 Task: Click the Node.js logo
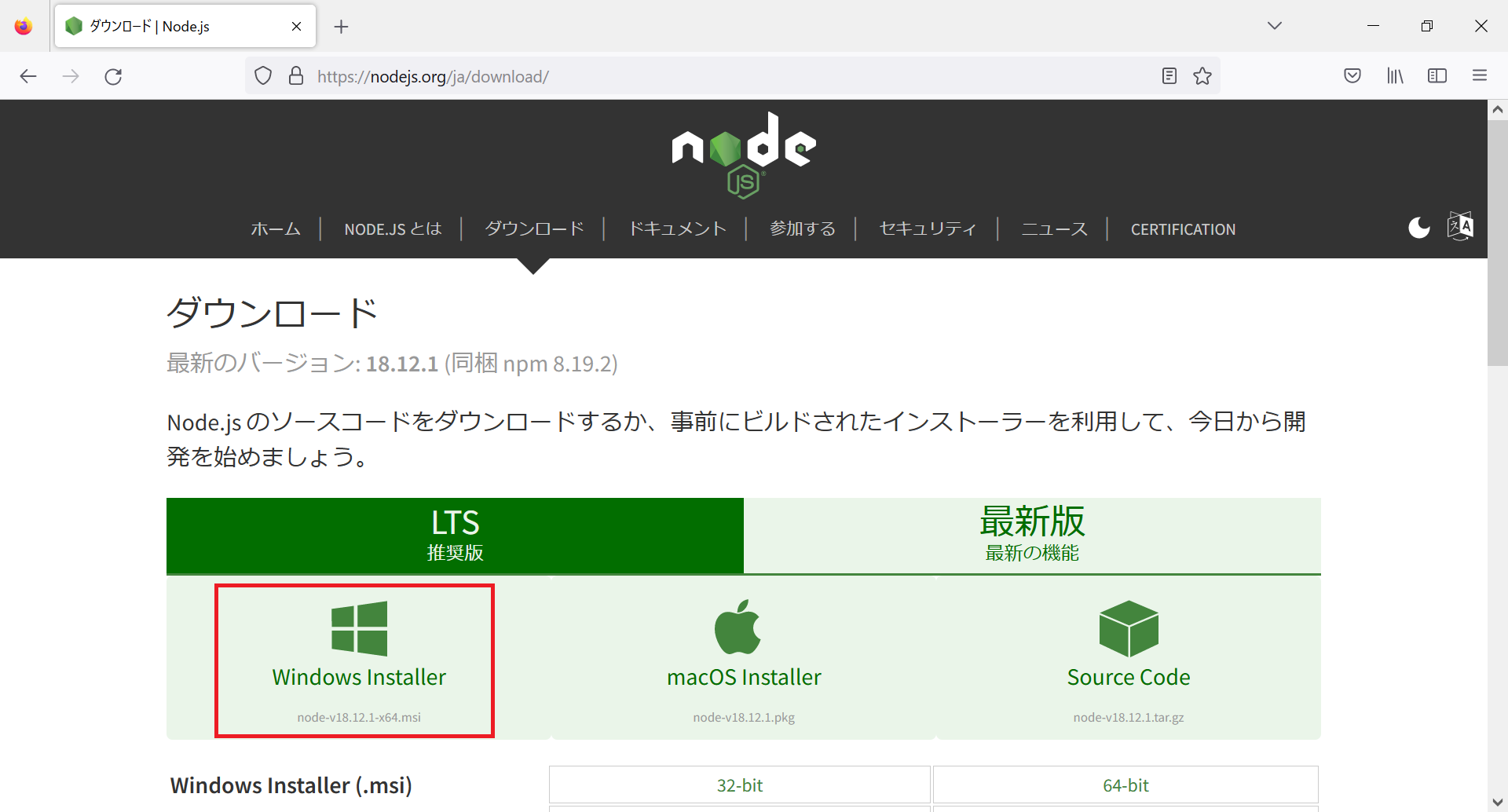[744, 155]
